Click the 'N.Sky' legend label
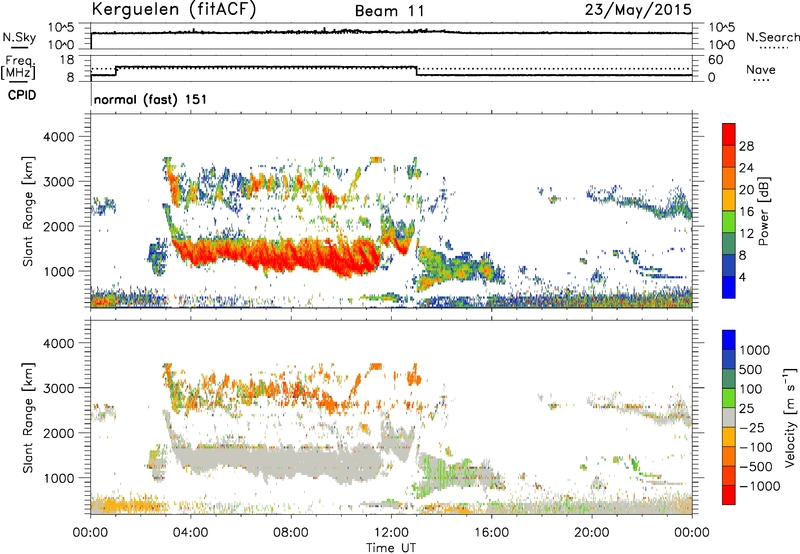The width and height of the screenshot is (800, 554). click(x=19, y=37)
